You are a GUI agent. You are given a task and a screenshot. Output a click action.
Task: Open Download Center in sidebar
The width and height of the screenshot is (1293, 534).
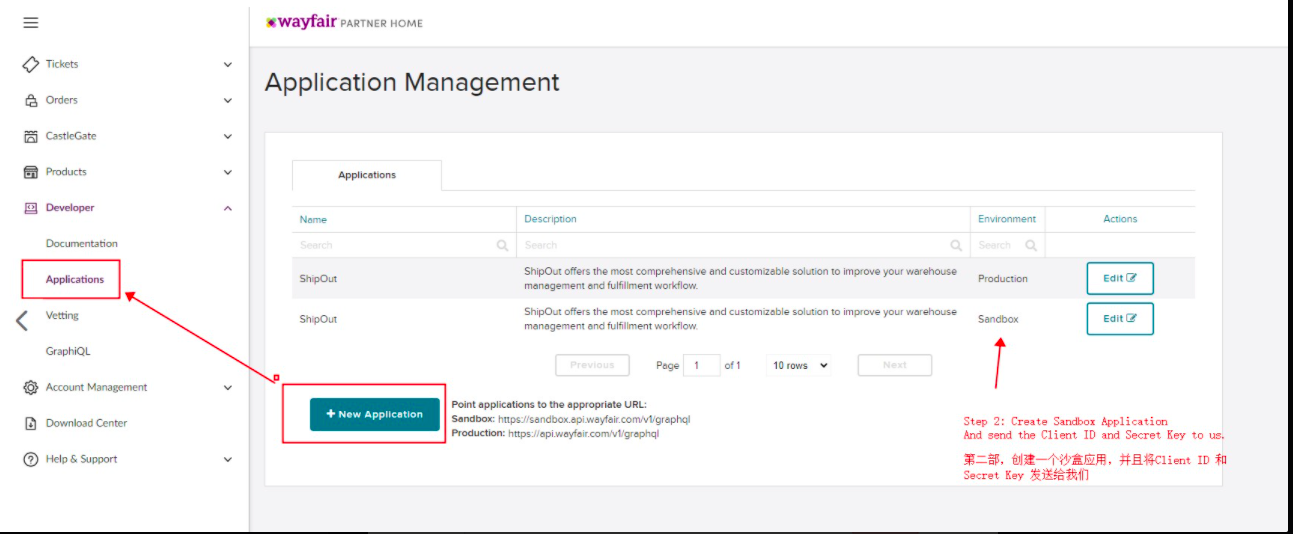(87, 423)
